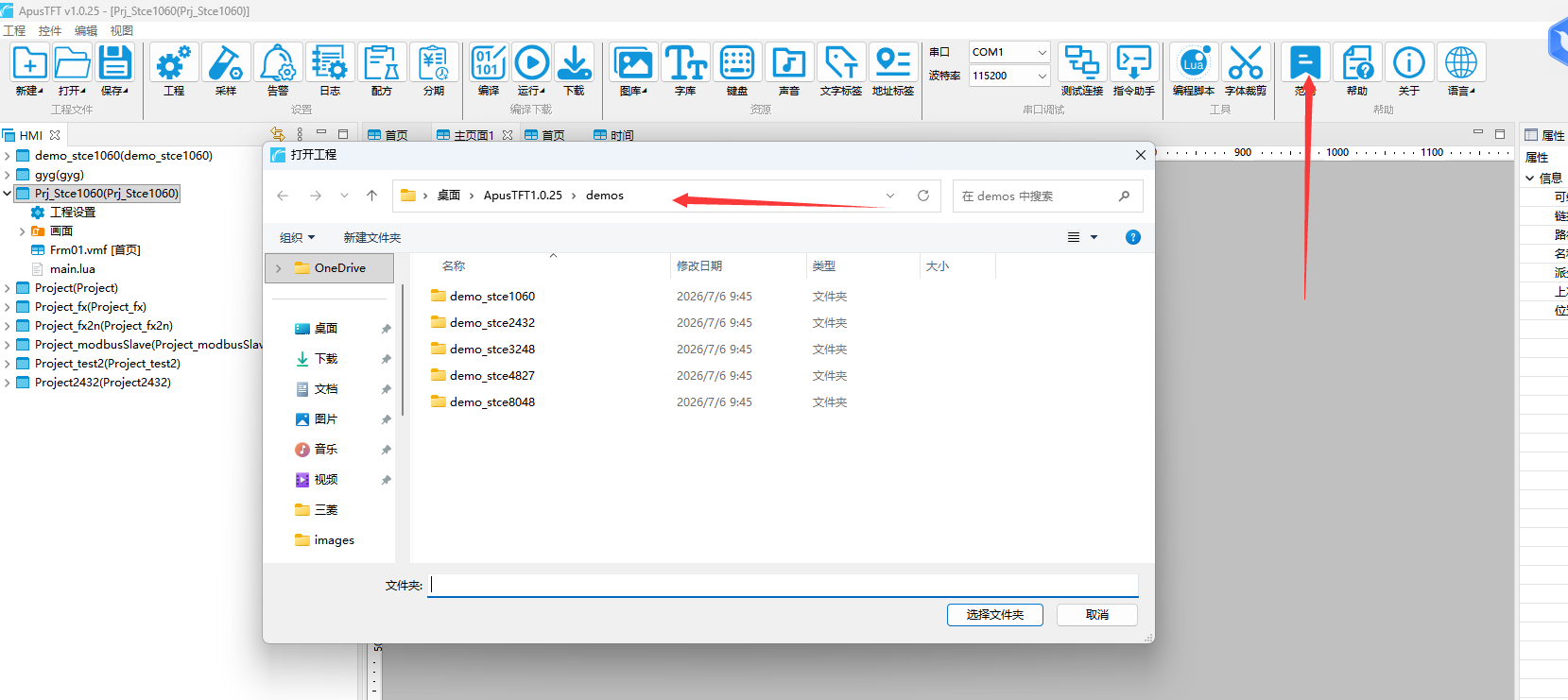Select 工程设置 in the project tree

tap(73, 213)
